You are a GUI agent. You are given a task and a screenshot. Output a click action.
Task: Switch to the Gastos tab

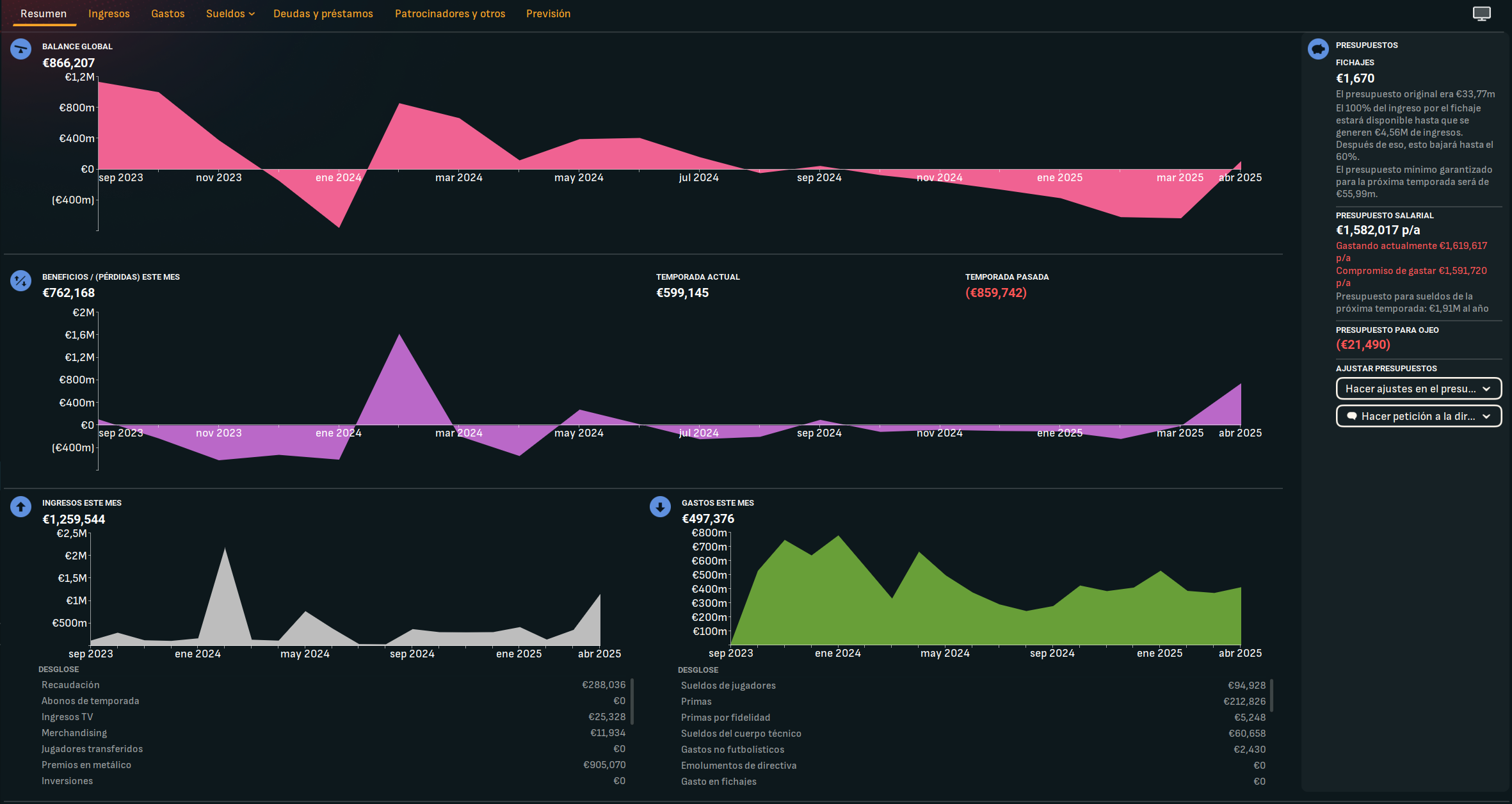[168, 13]
